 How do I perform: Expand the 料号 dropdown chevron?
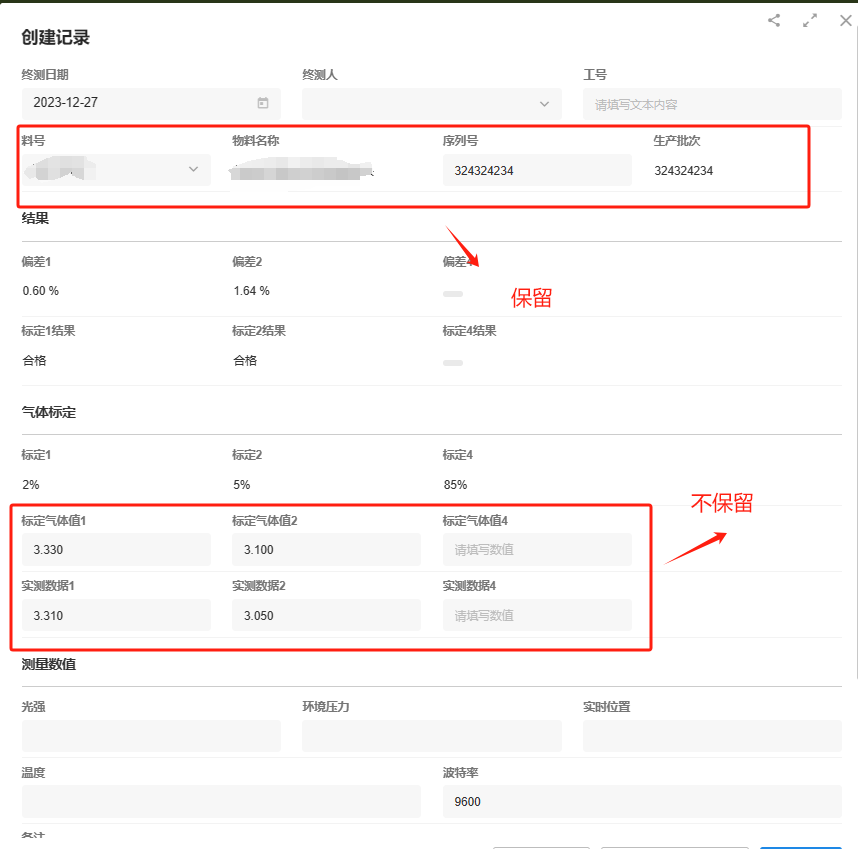[193, 170]
